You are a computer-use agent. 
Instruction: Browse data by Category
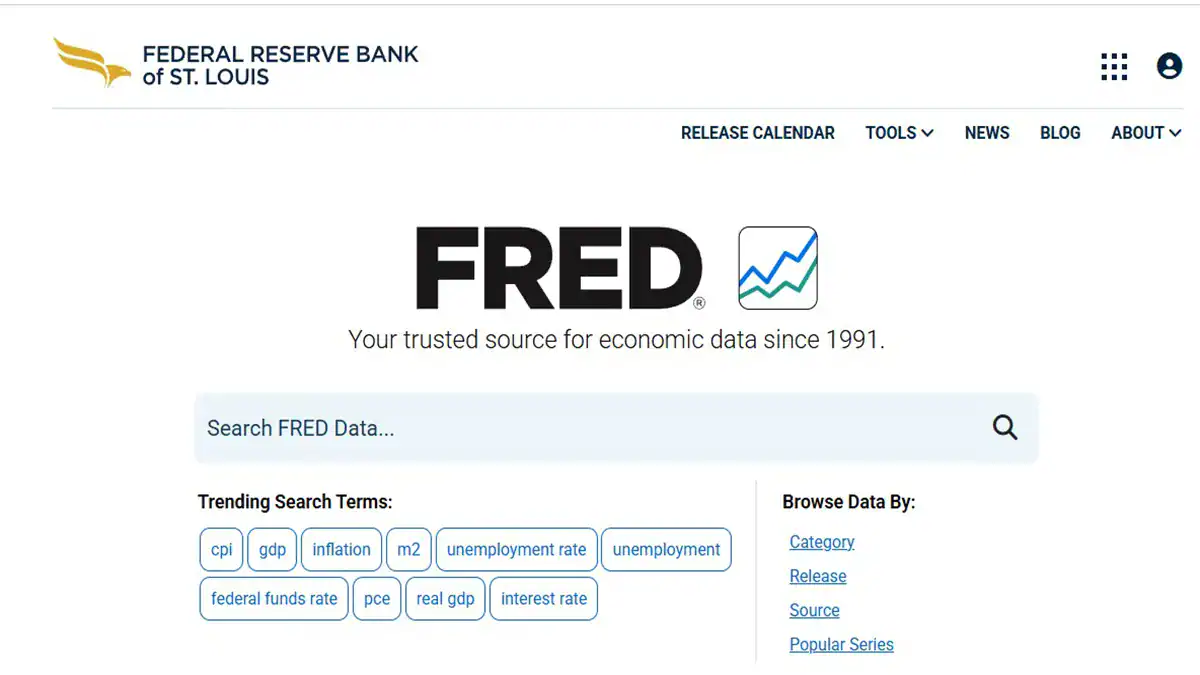point(821,541)
